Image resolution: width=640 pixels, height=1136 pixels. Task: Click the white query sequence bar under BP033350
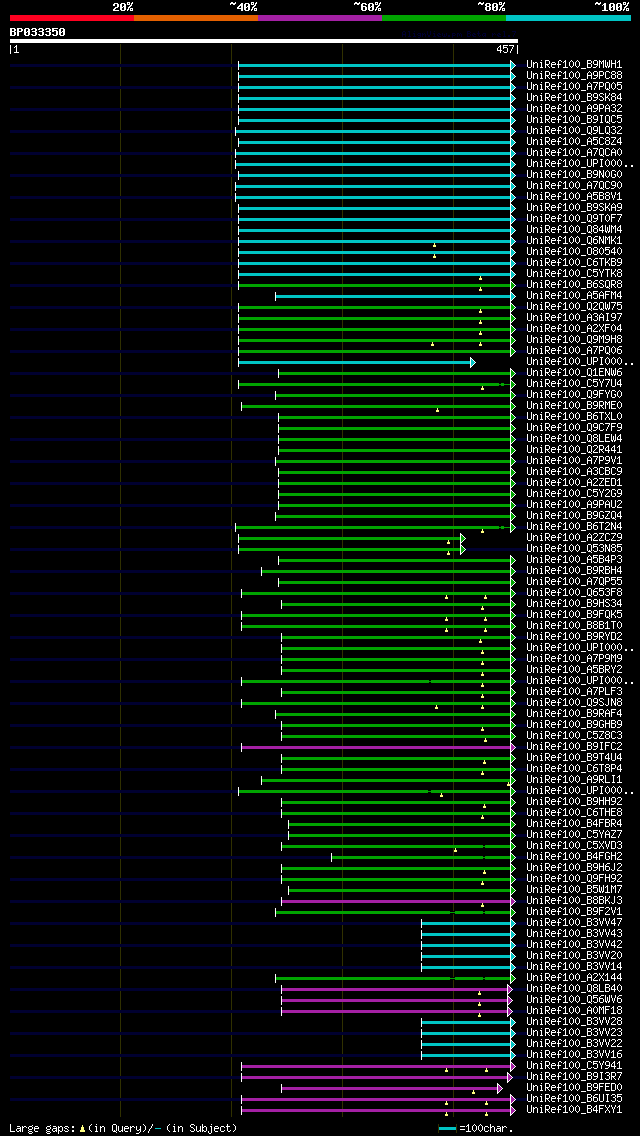264,41
